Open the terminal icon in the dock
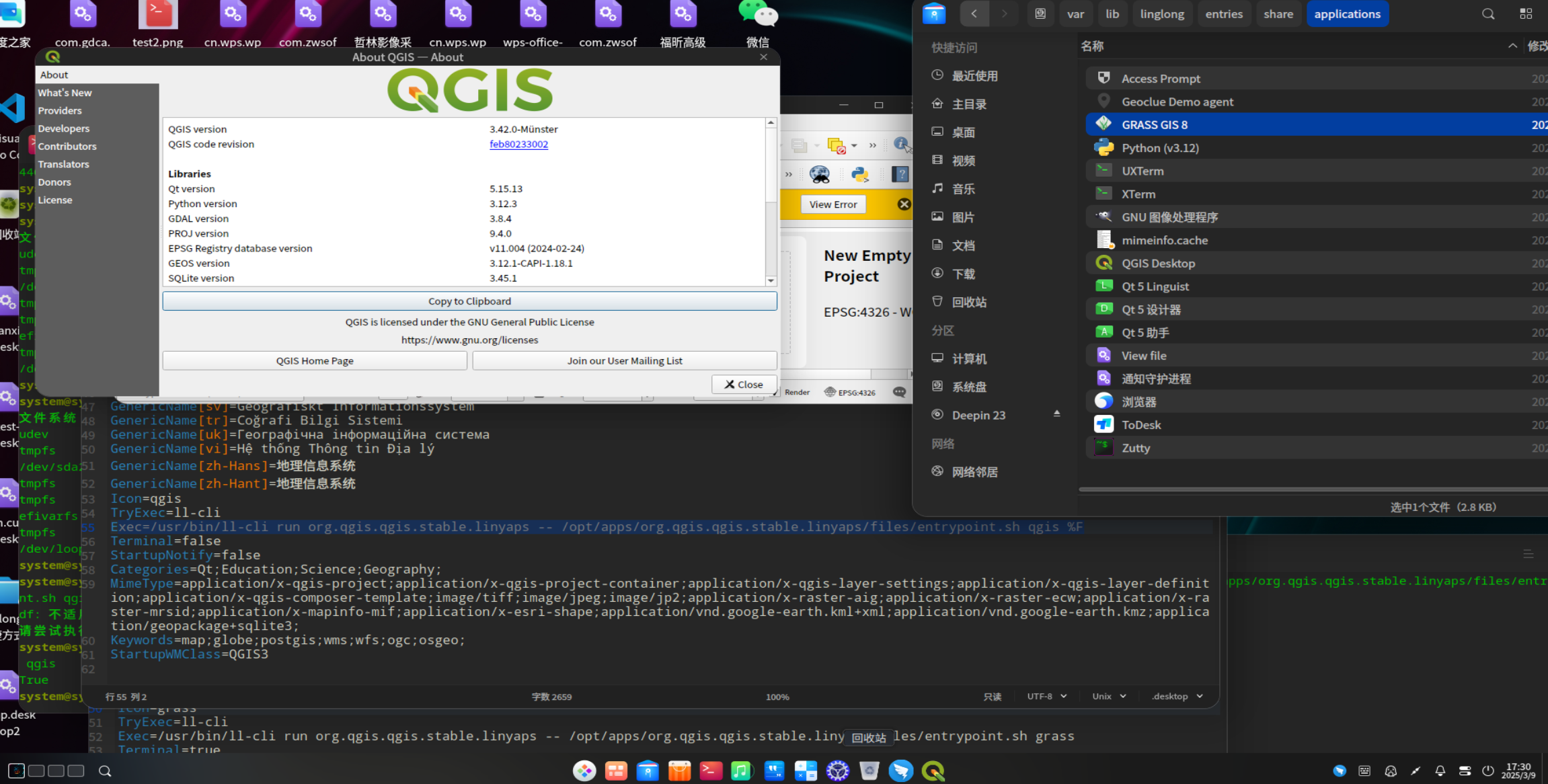Screen dimensions: 1548x784 (711, 771)
